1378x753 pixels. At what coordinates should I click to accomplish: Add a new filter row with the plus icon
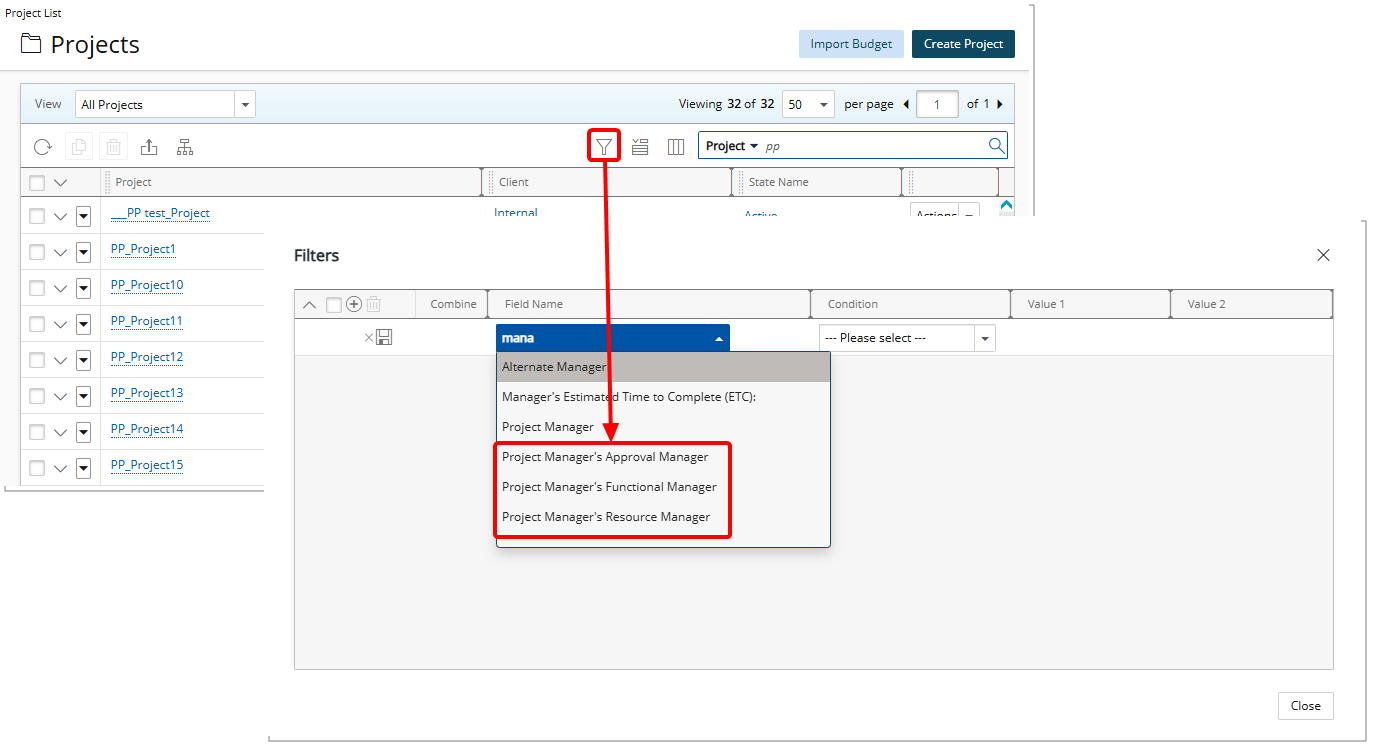[x=353, y=304]
